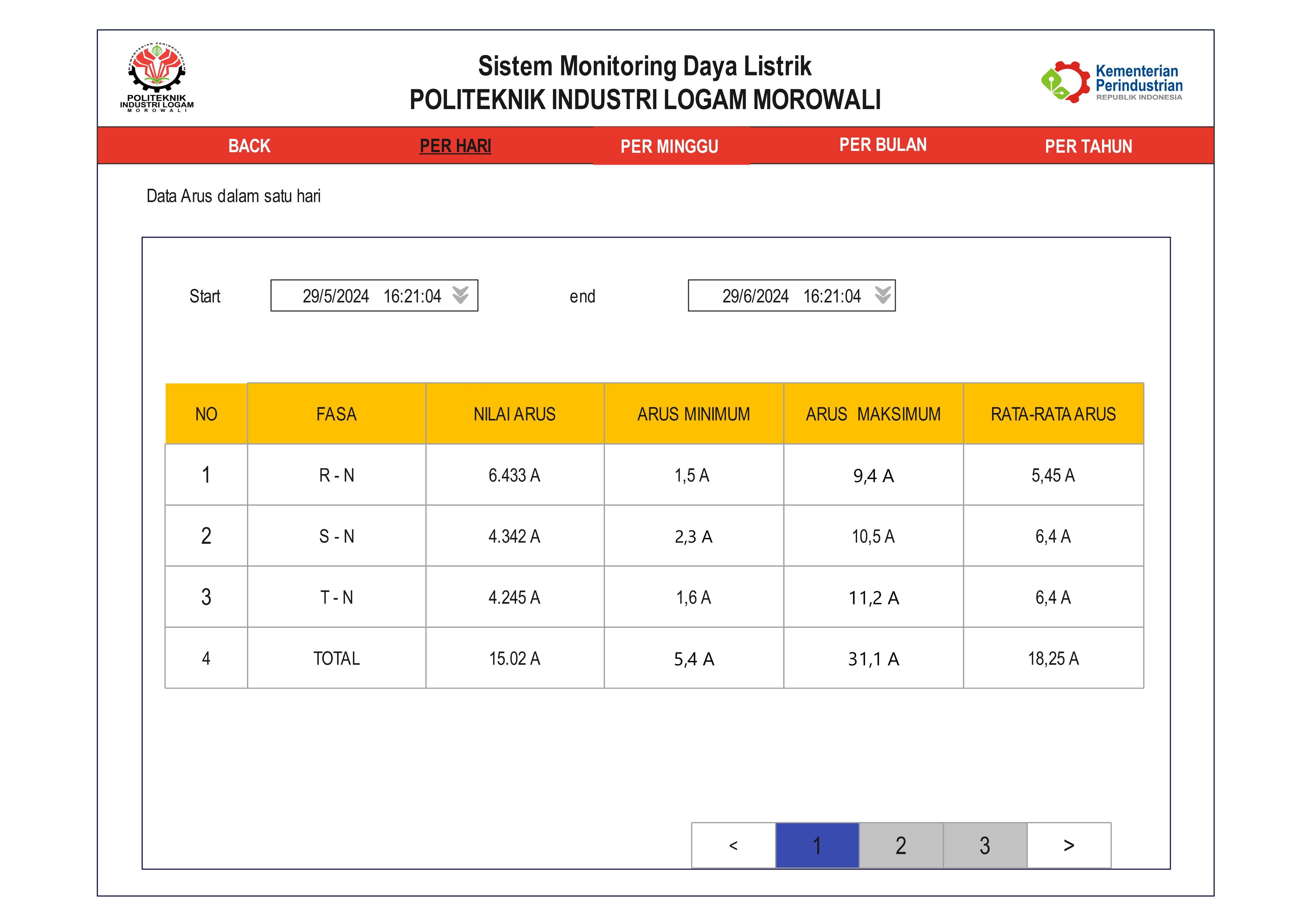
Task: Open the PER TAHUN tab
Action: pyautogui.click(x=1088, y=146)
